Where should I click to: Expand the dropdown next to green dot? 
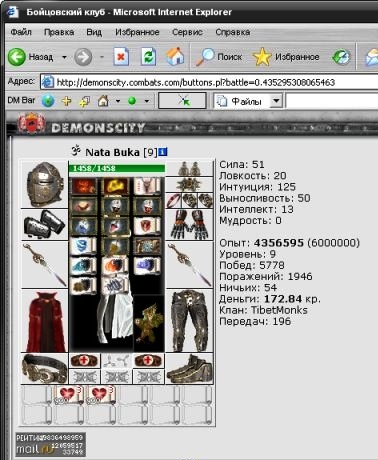pos(146,101)
